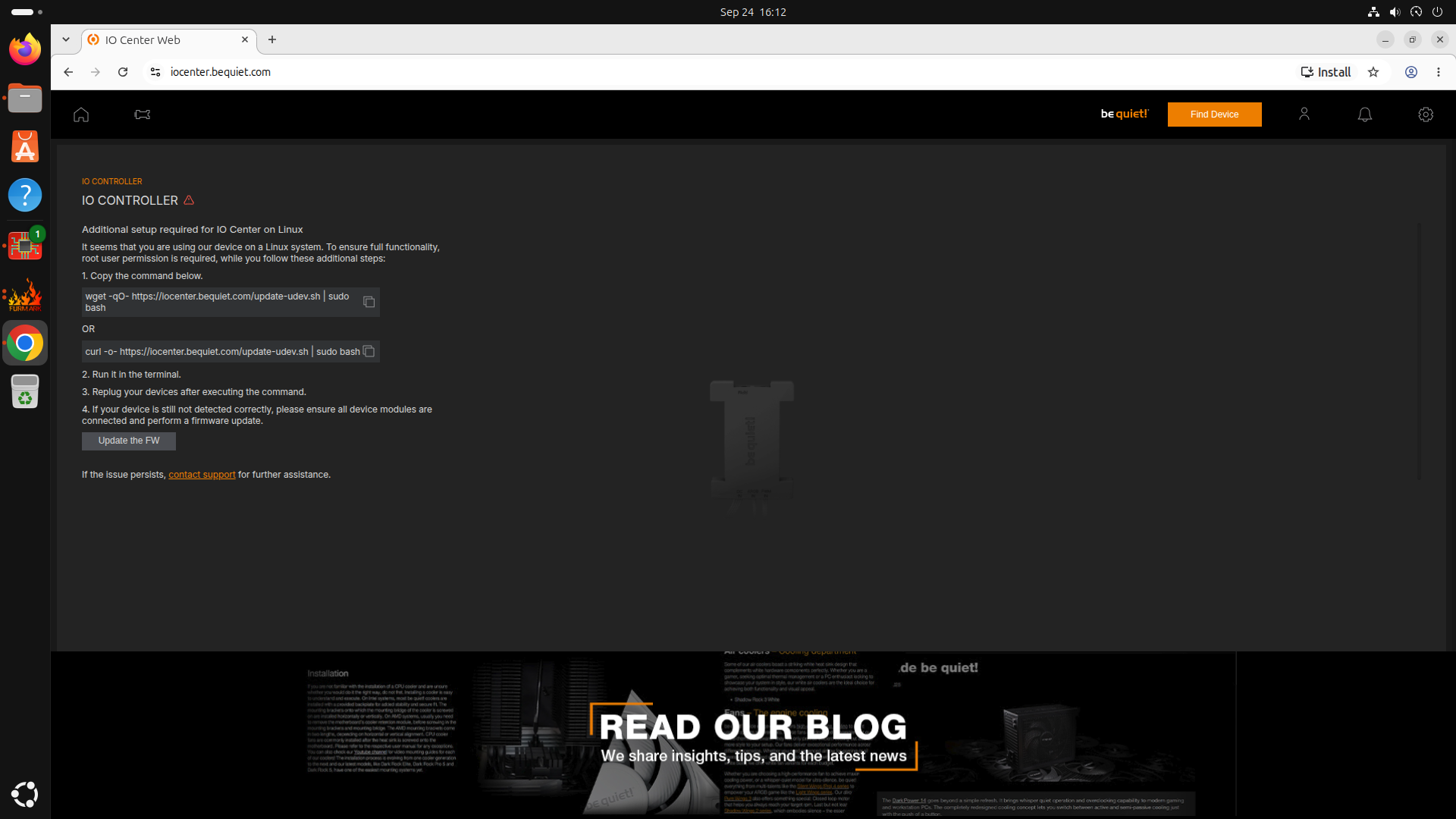Open the volume icon system menu
Screen dimensions: 1456x819
click(x=1395, y=12)
